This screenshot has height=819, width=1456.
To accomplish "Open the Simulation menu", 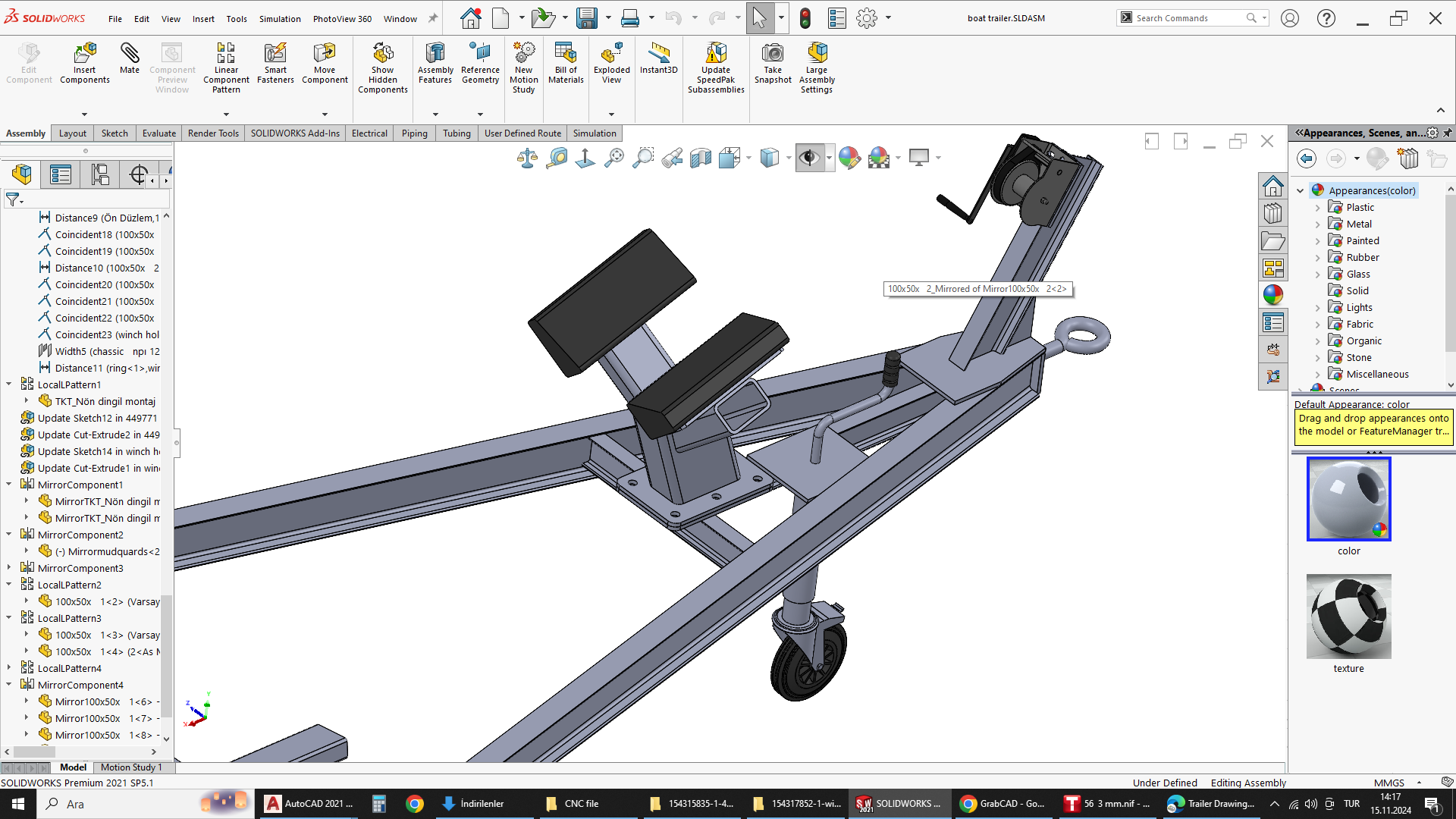I will 280,19.
